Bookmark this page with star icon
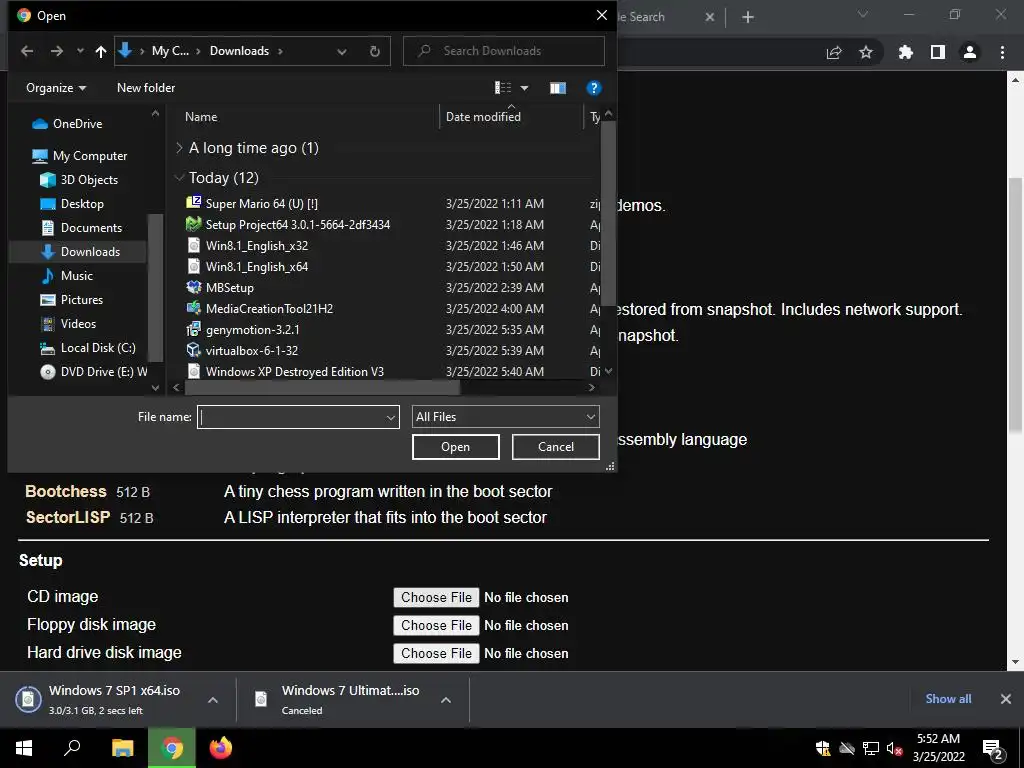 (x=866, y=52)
